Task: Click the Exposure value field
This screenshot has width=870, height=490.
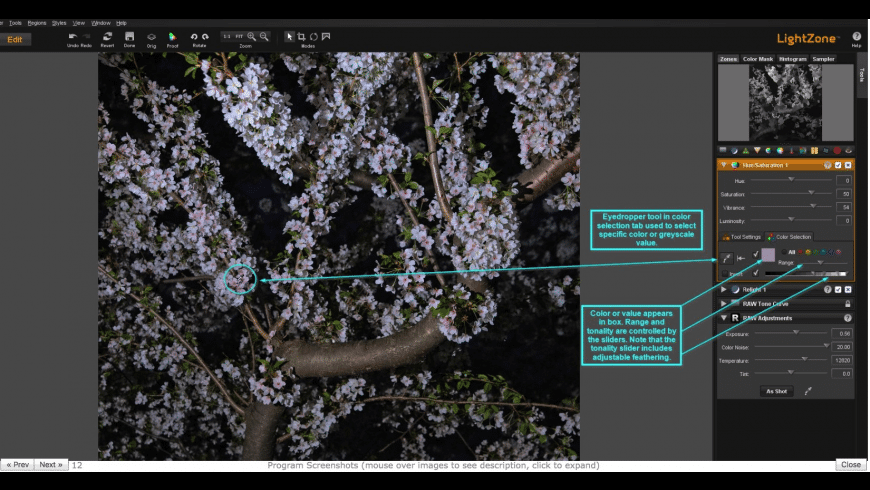Action: pyautogui.click(x=842, y=333)
